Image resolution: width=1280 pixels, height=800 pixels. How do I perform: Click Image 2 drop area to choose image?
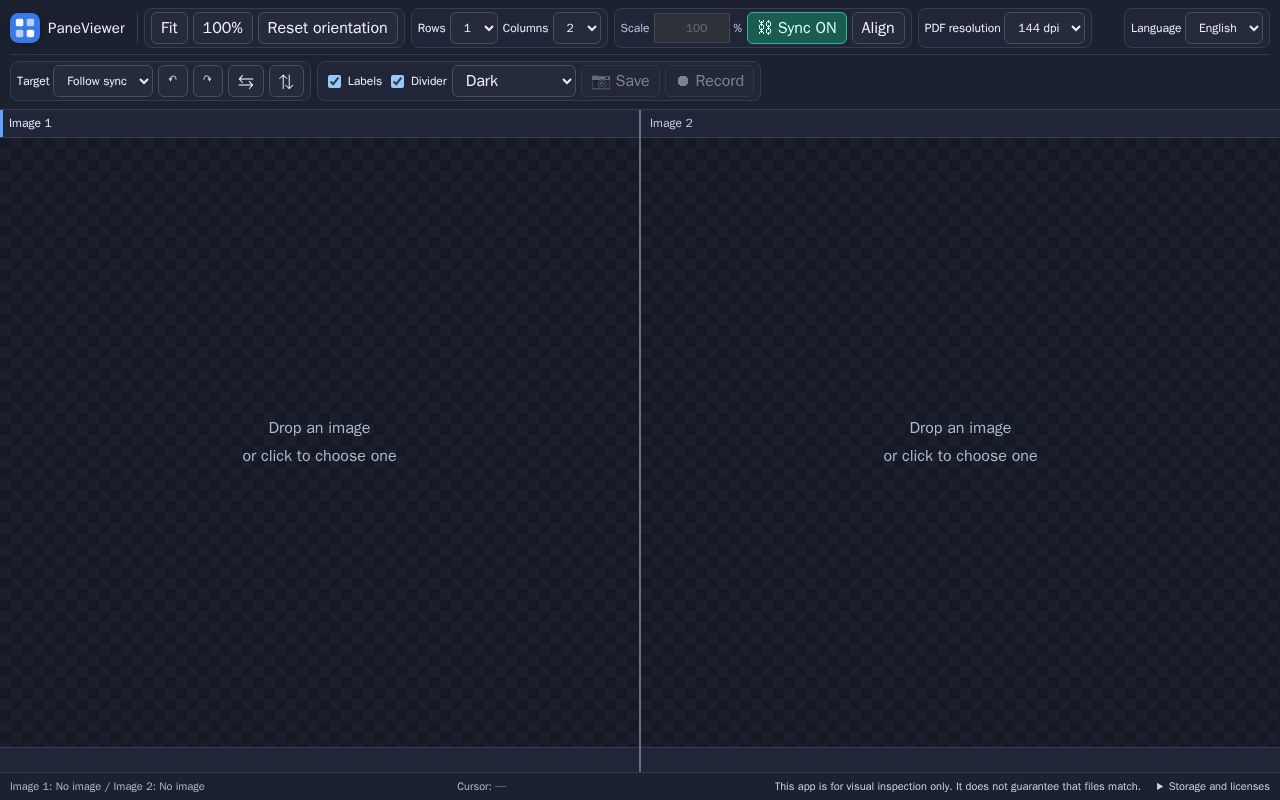pos(960,442)
